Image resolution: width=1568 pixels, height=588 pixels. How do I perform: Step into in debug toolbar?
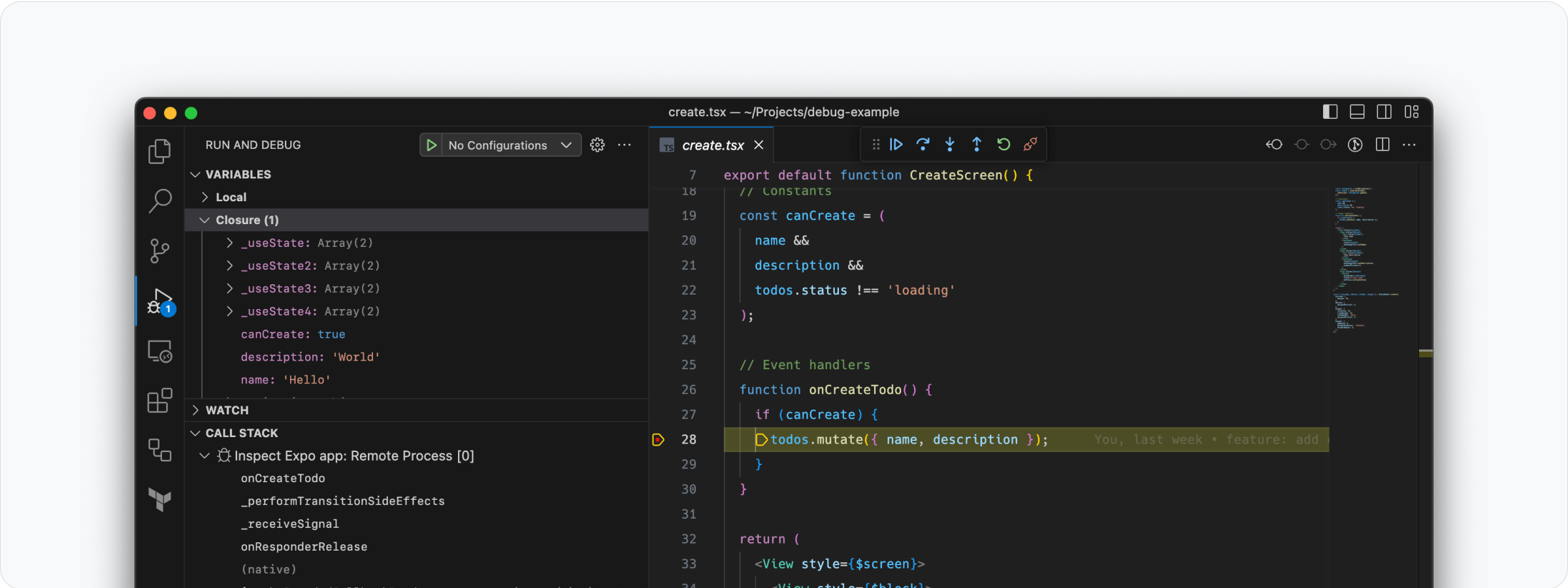point(950,144)
